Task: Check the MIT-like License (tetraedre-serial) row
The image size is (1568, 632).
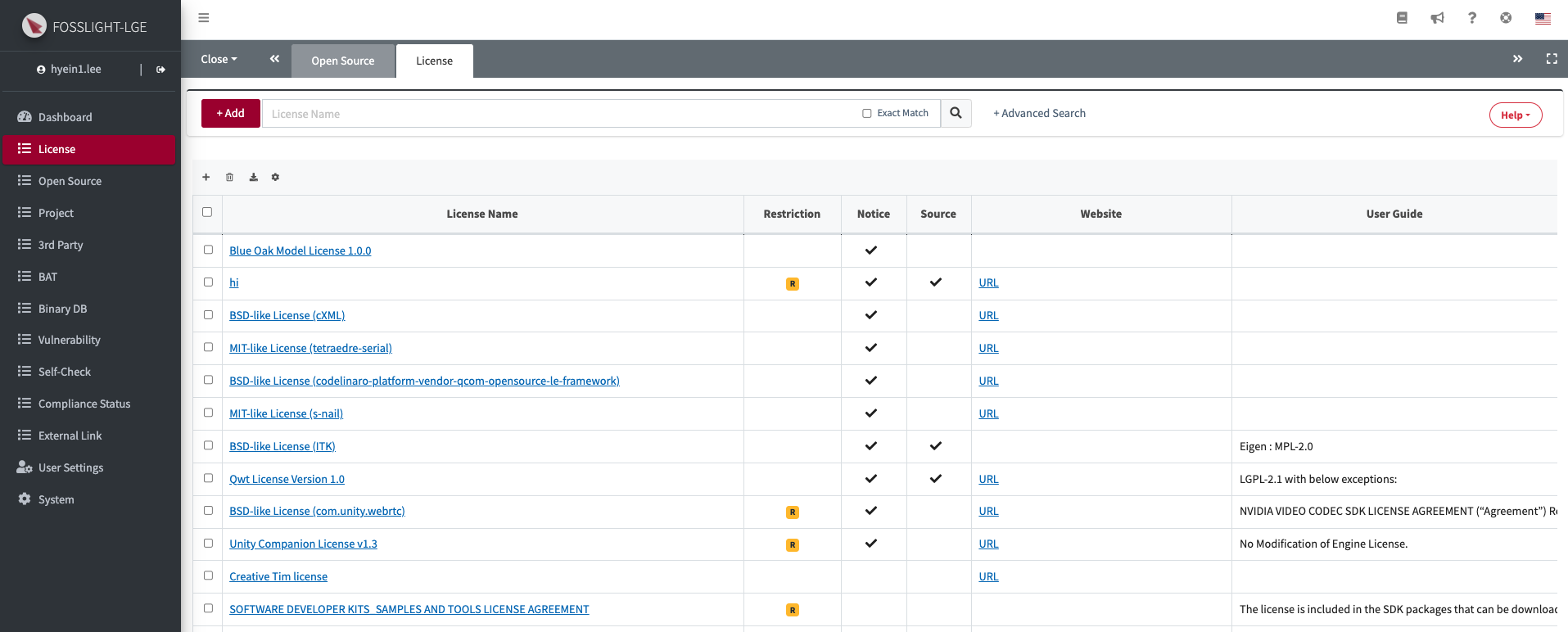Action: click(208, 347)
